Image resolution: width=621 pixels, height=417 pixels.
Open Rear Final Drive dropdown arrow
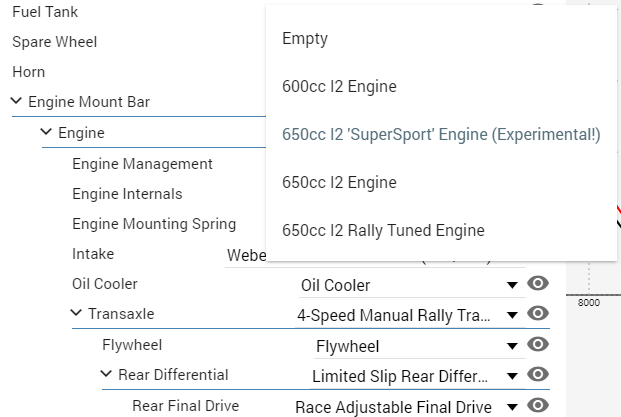pyautogui.click(x=512, y=406)
